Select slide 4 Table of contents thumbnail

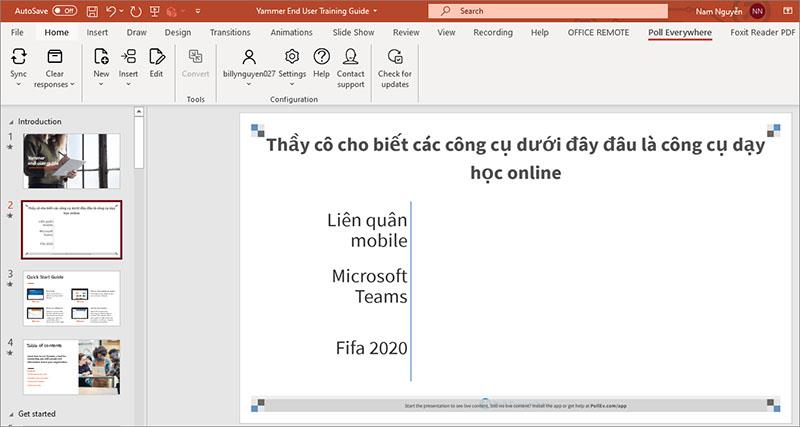point(71,366)
